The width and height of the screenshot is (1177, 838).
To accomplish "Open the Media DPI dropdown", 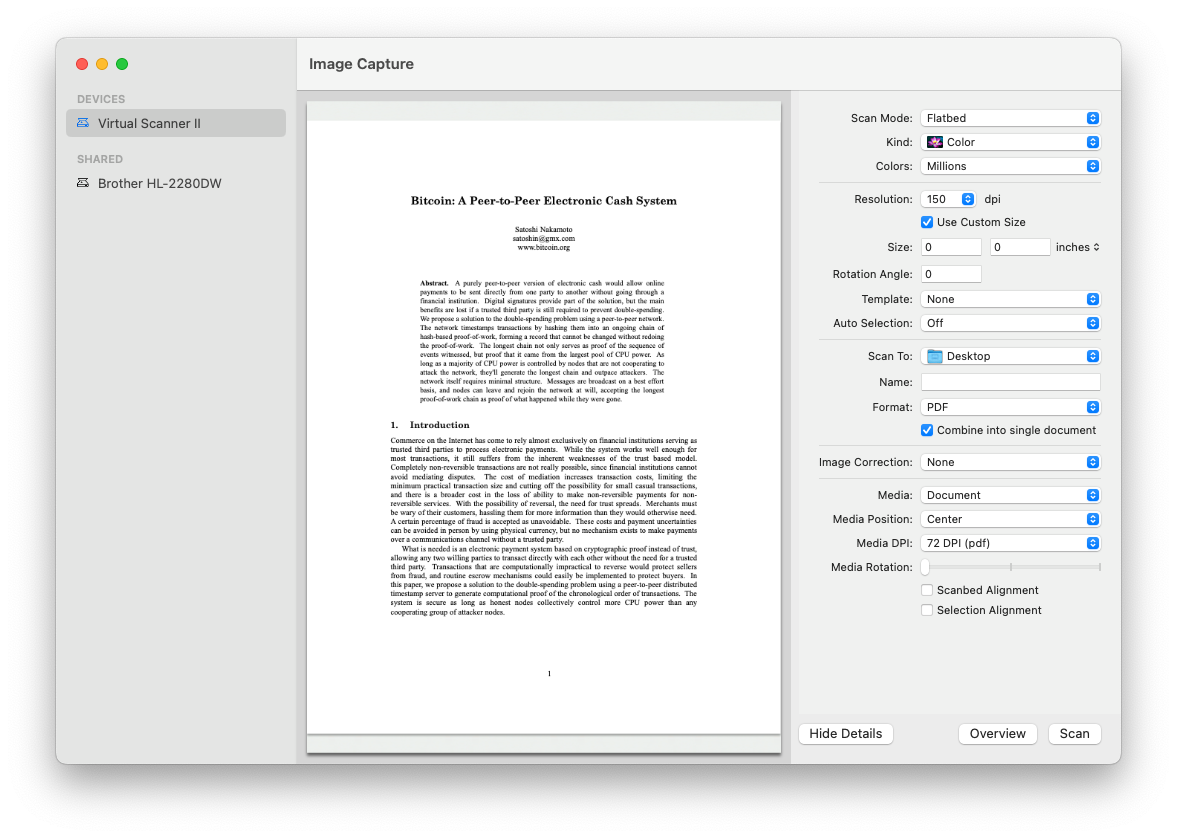I will 1010,542.
